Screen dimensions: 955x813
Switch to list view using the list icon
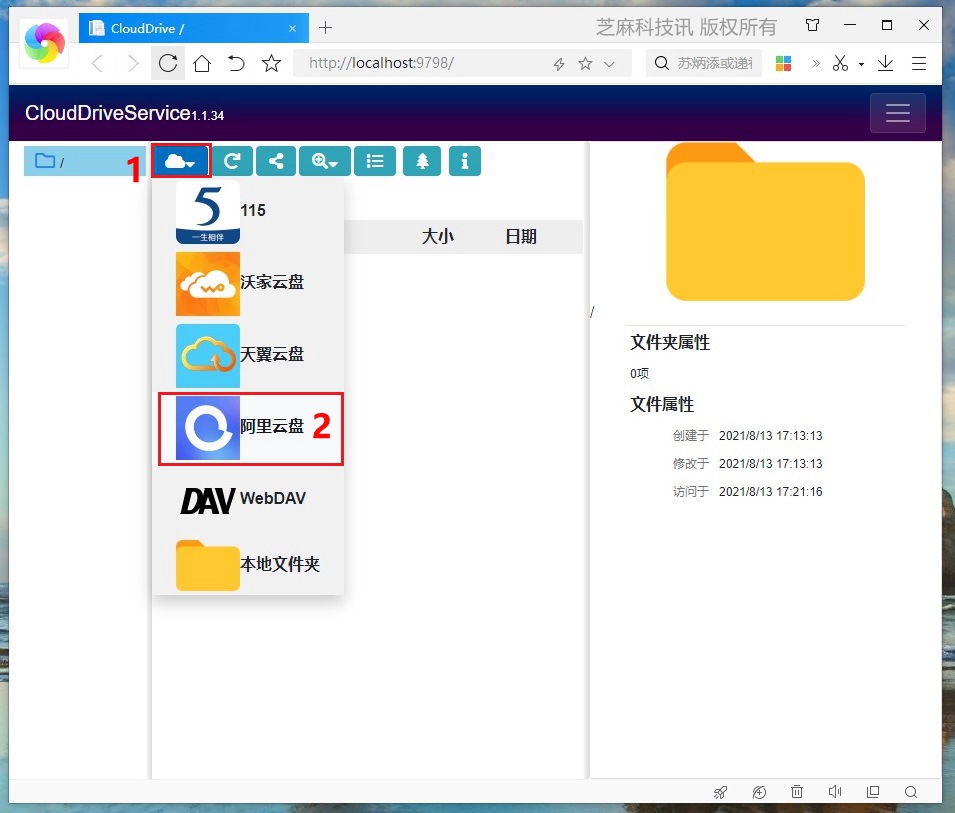coord(374,161)
